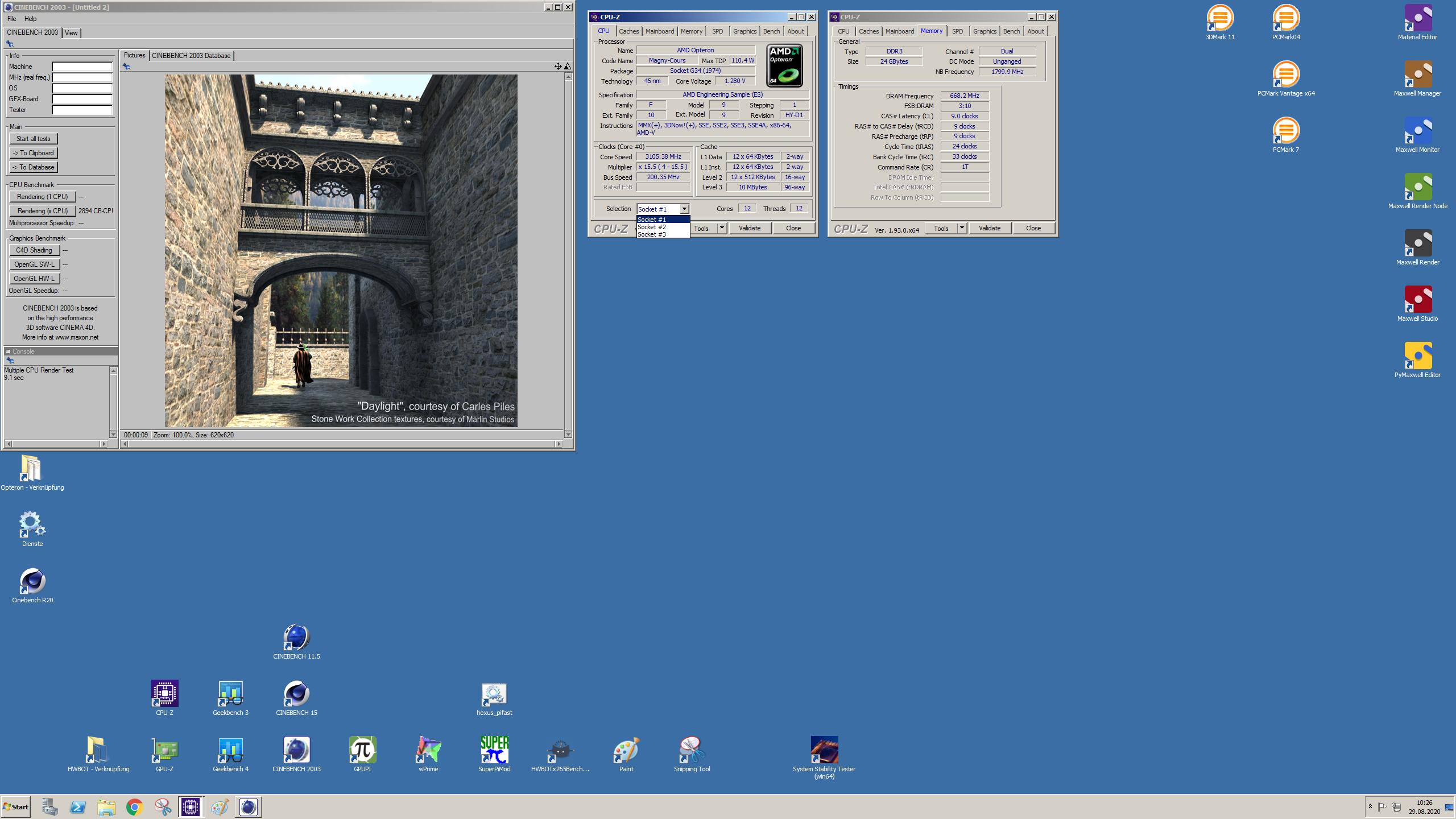Screen dimensions: 1456x819
Task: Expand Tools dropdown arrow in CPU-Z CPU window
Action: 722,228
